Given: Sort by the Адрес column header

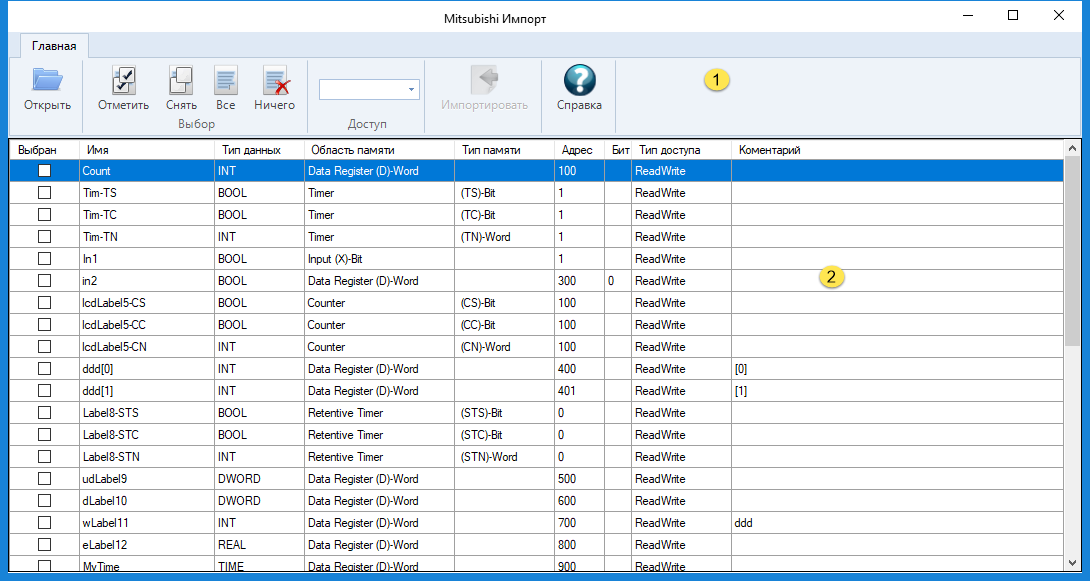Looking at the screenshot, I should click(x=579, y=150).
